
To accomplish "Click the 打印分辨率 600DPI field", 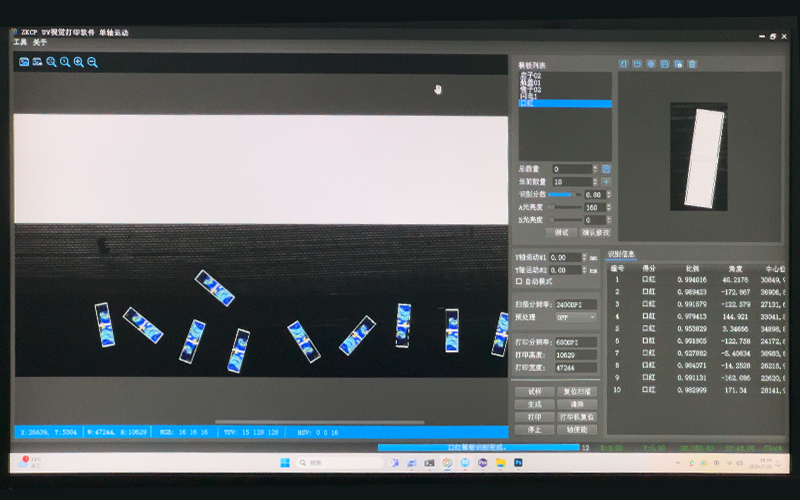I will (576, 342).
